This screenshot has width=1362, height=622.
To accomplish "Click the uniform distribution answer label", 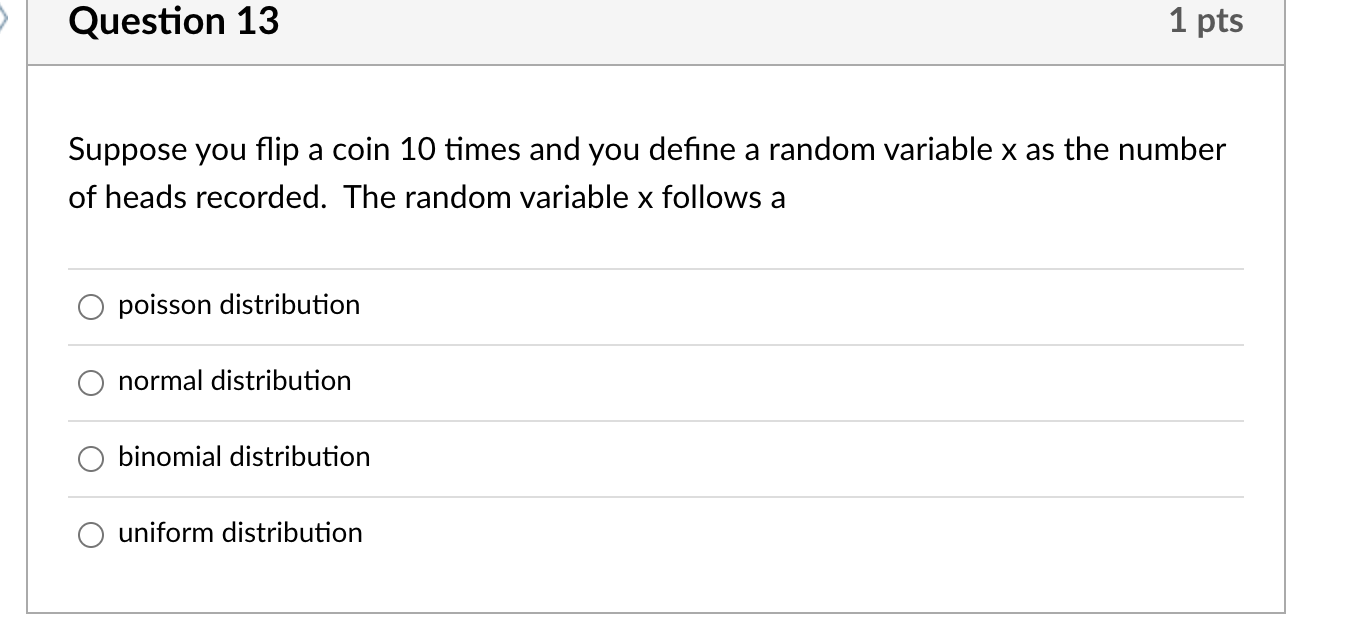I will [240, 534].
